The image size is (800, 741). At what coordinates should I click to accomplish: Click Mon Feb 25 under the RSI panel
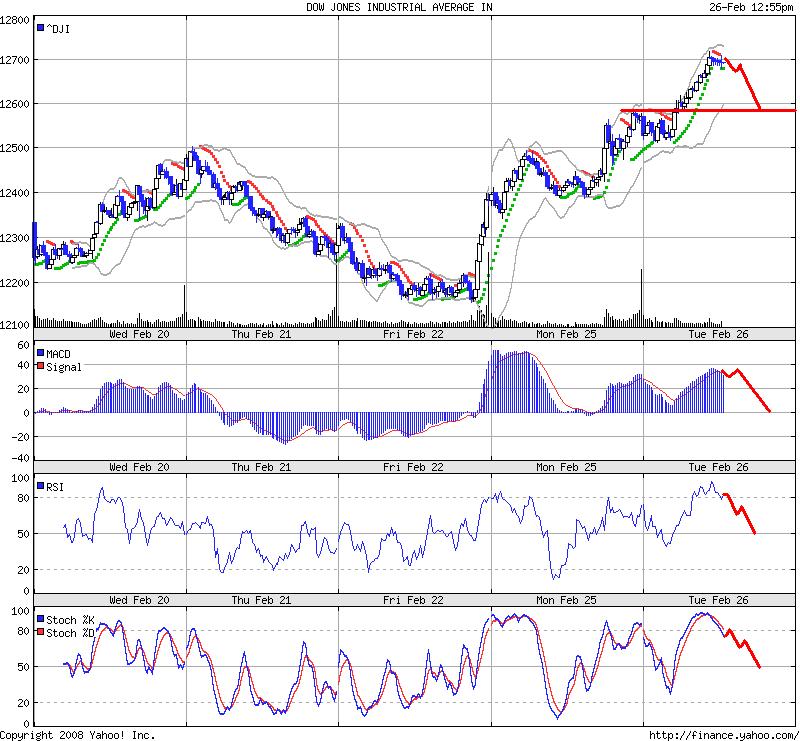(566, 600)
